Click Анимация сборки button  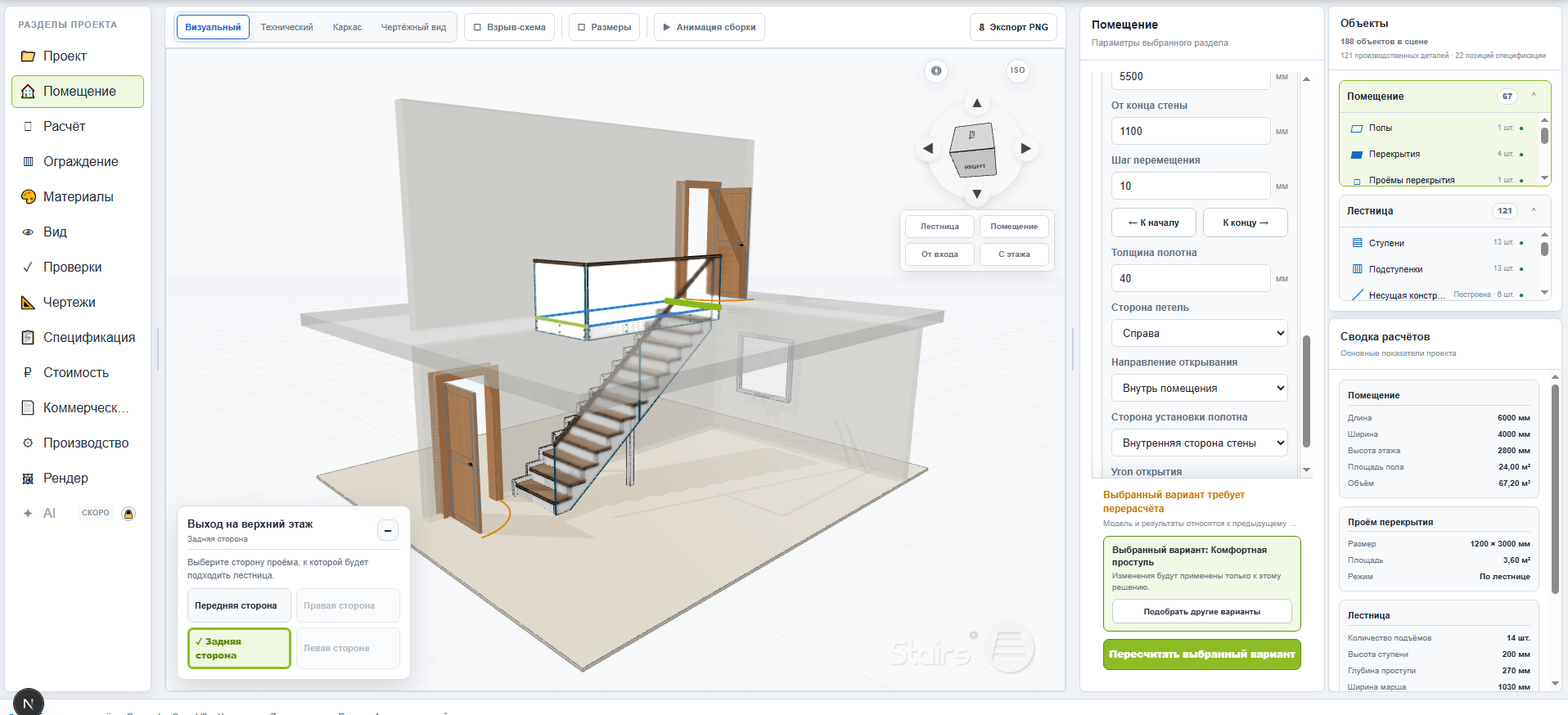(709, 27)
